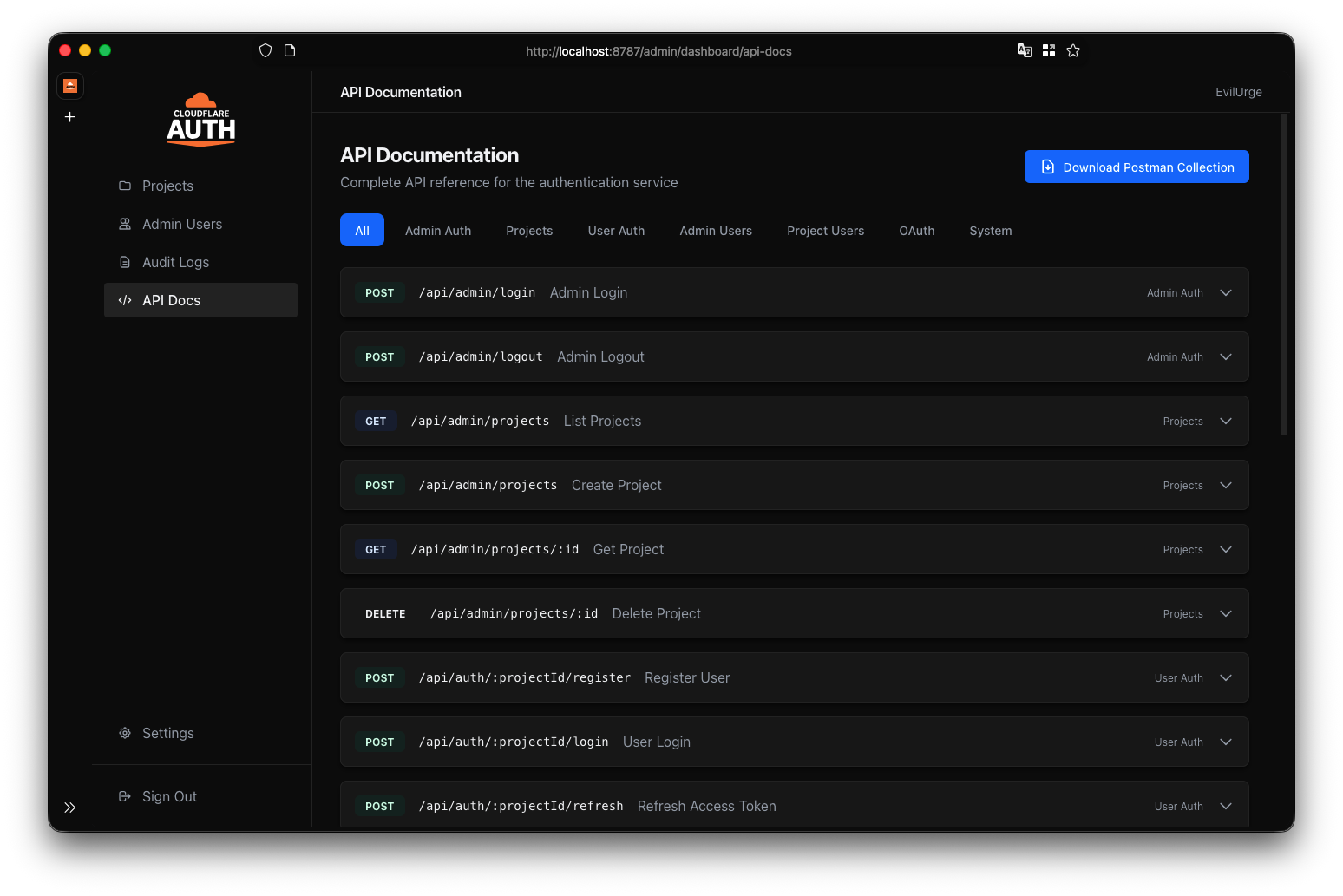Switch to OAuth filter tab
Viewport: 1343px width, 896px height.
(x=916, y=231)
